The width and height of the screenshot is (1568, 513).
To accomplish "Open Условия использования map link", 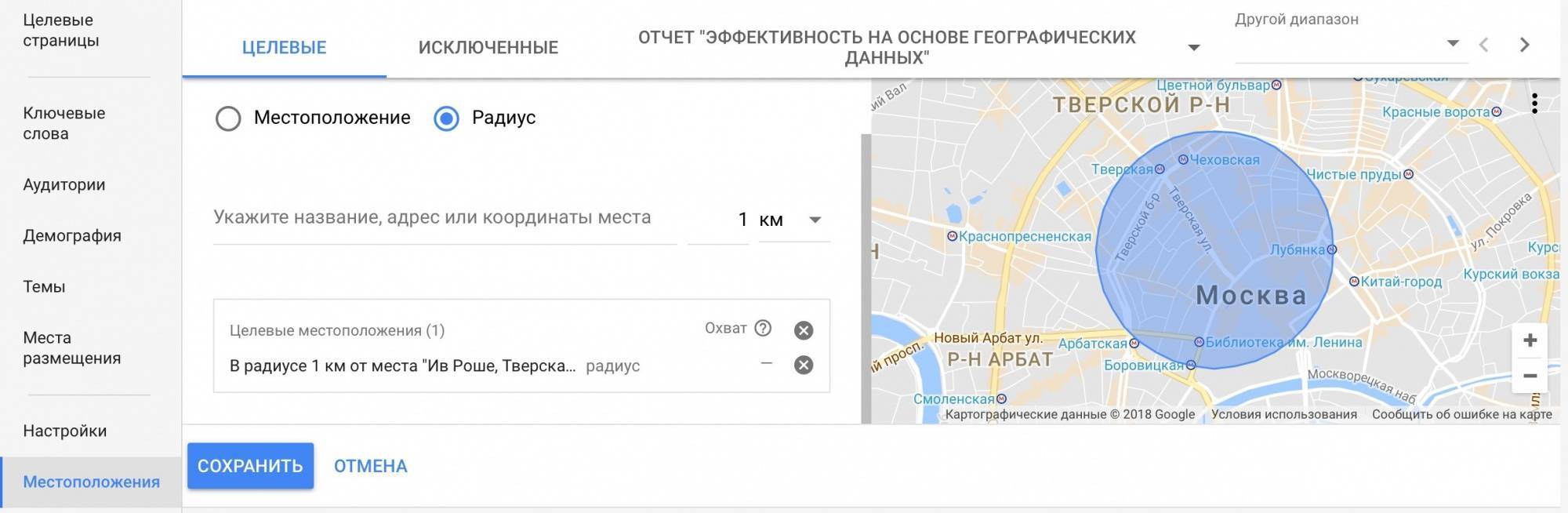I will (1283, 414).
